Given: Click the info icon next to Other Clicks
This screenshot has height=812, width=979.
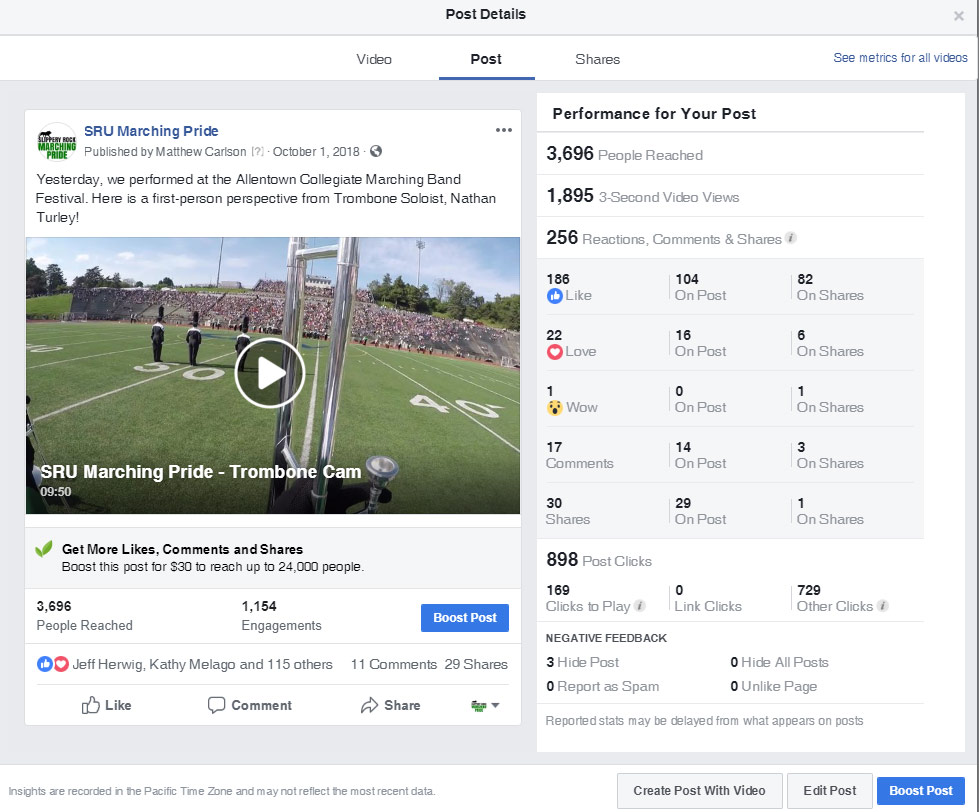Looking at the screenshot, I should tap(883, 606).
